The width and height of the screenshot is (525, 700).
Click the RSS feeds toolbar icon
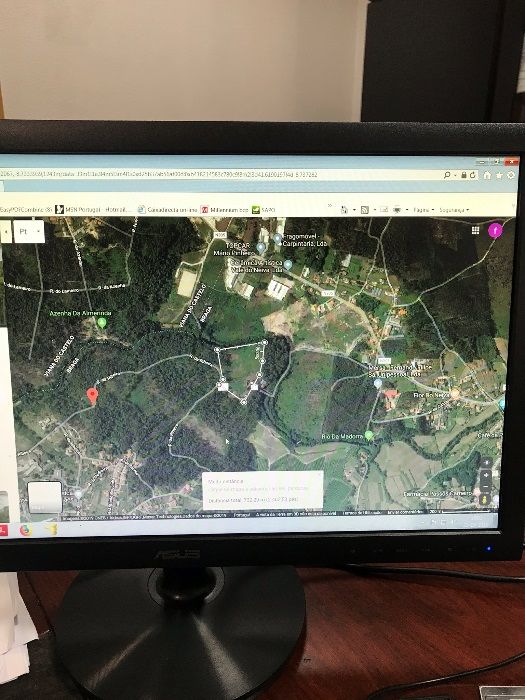click(365, 210)
